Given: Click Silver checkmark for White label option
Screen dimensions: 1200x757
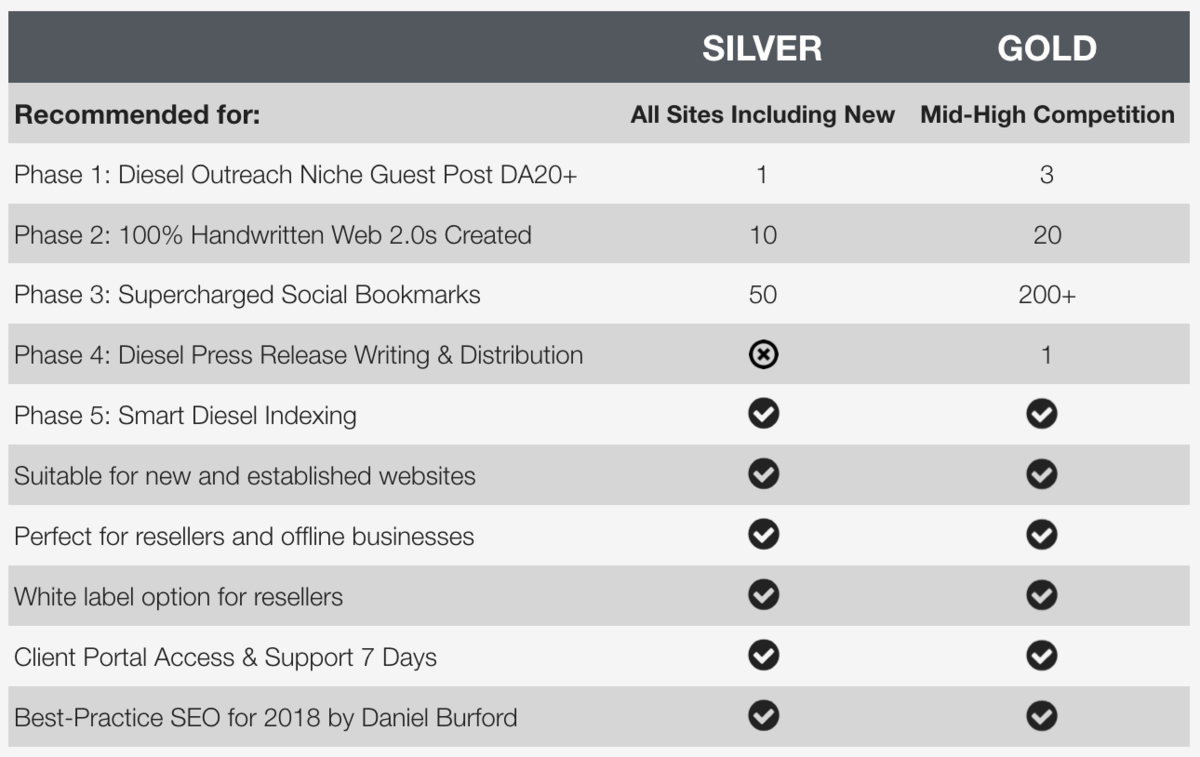Looking at the screenshot, I should pyautogui.click(x=763, y=595).
